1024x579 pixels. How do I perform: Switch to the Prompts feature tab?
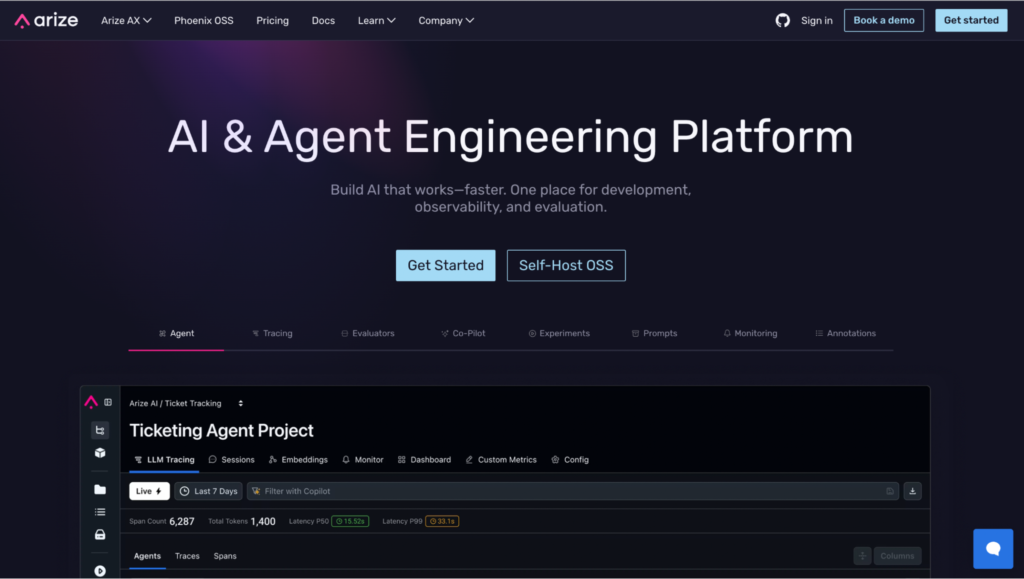654,333
